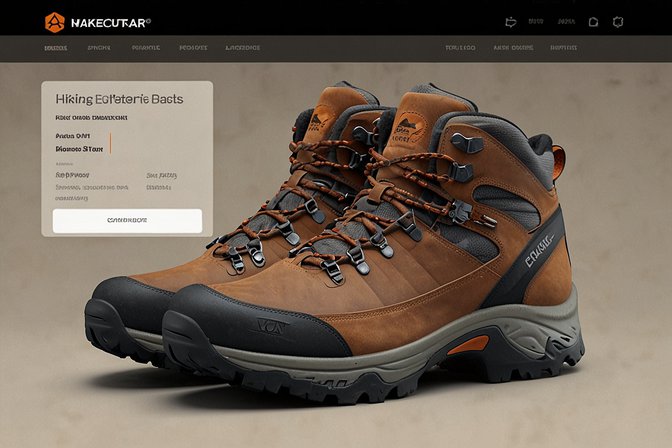Click the orange hexagon logo icon
Image resolution: width=672 pixels, height=448 pixels.
coord(54,20)
